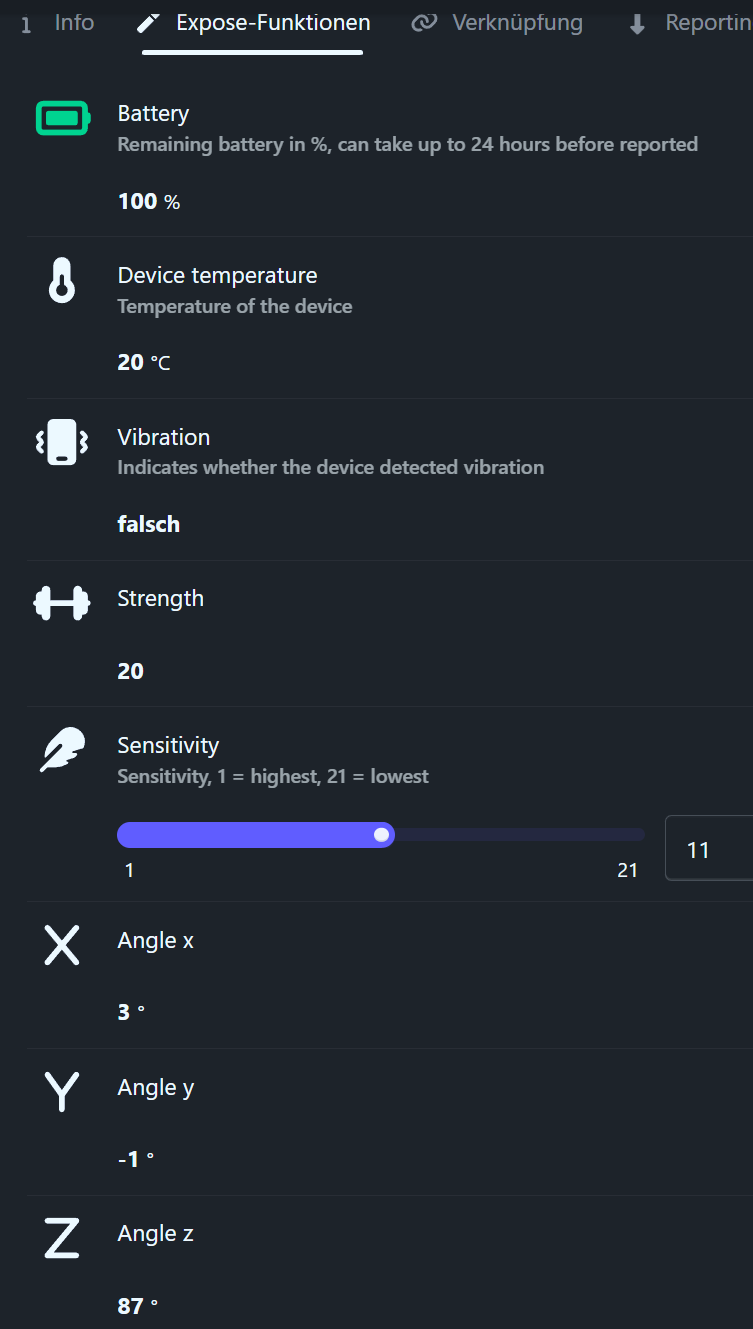Click the Sensitivity slider handle

(x=381, y=835)
